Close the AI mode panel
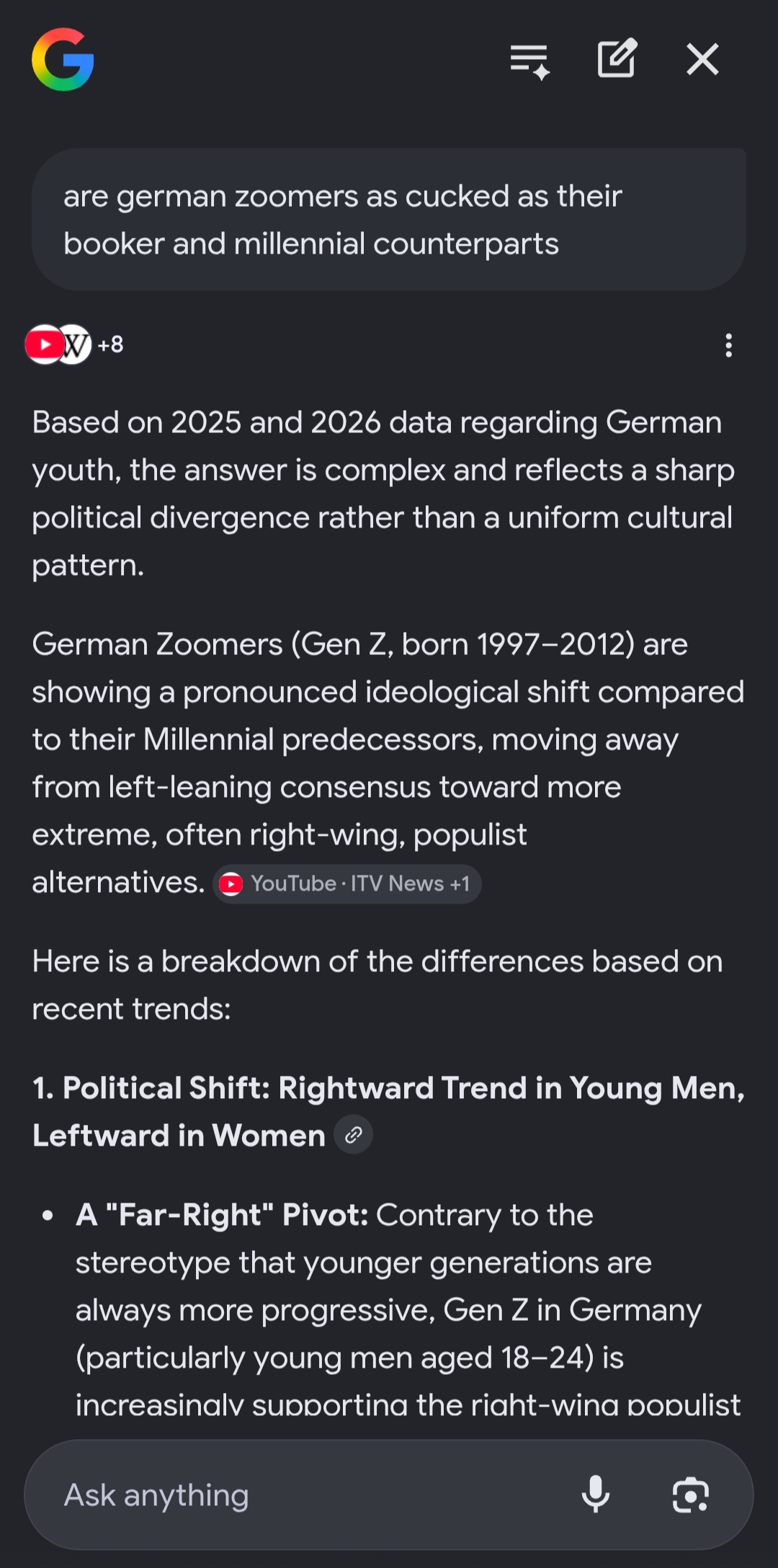 702,59
